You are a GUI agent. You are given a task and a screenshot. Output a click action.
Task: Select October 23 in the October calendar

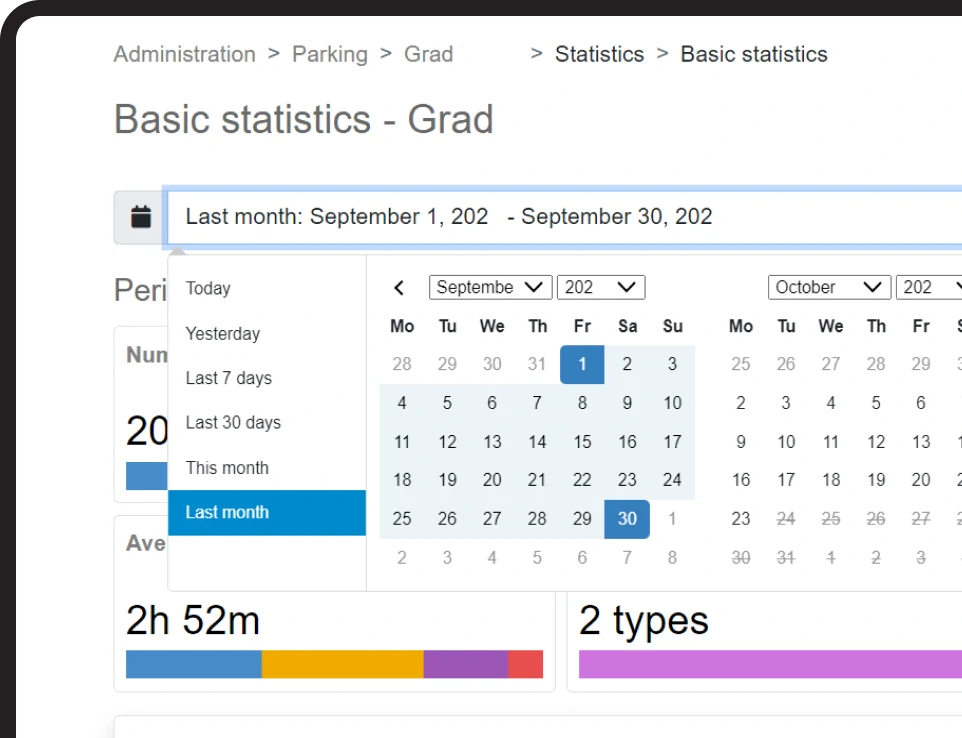741,519
